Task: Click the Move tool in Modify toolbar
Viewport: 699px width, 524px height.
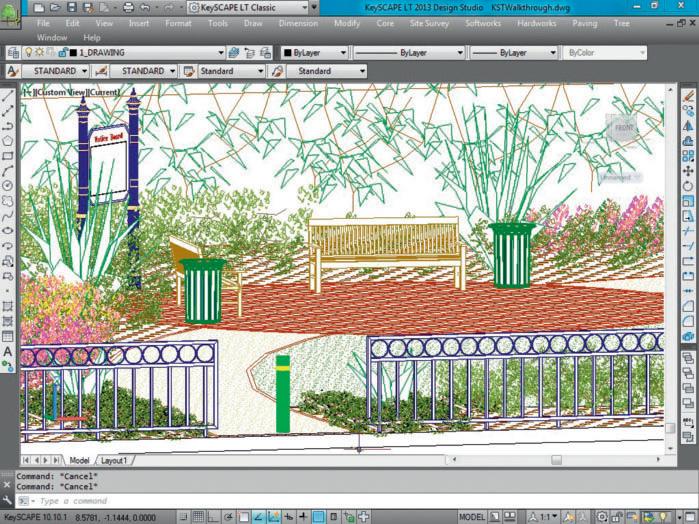Action: tap(688, 171)
